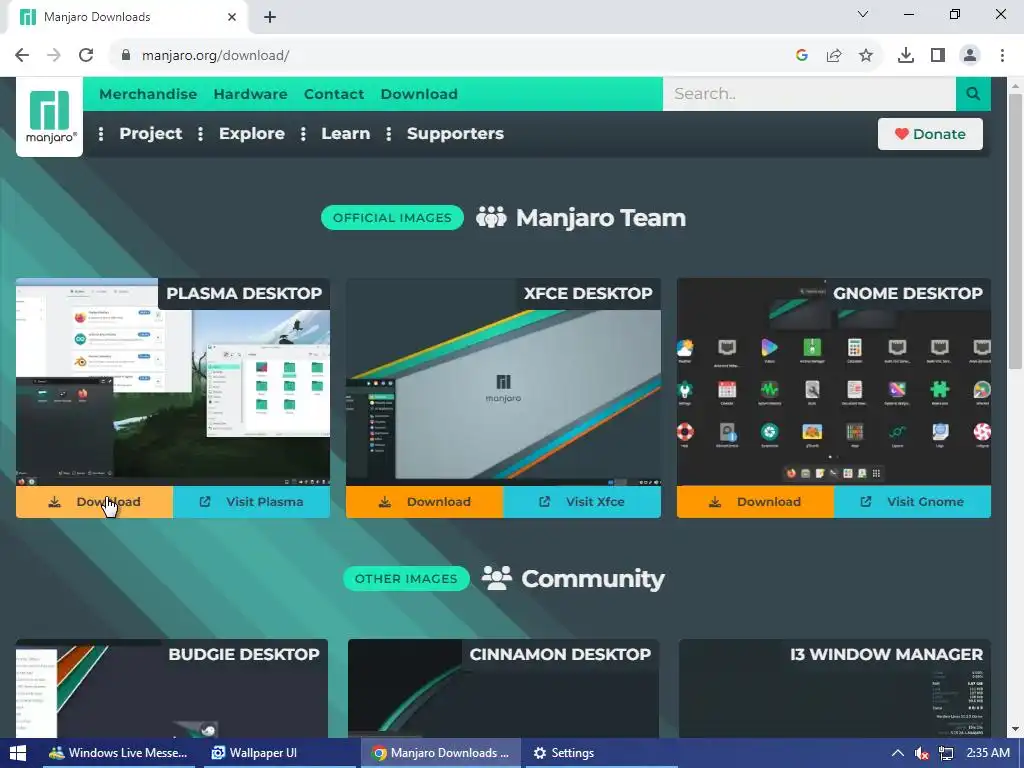Screen dimensions: 1024x768
Task: Expand the Project menu
Action: click(x=151, y=133)
